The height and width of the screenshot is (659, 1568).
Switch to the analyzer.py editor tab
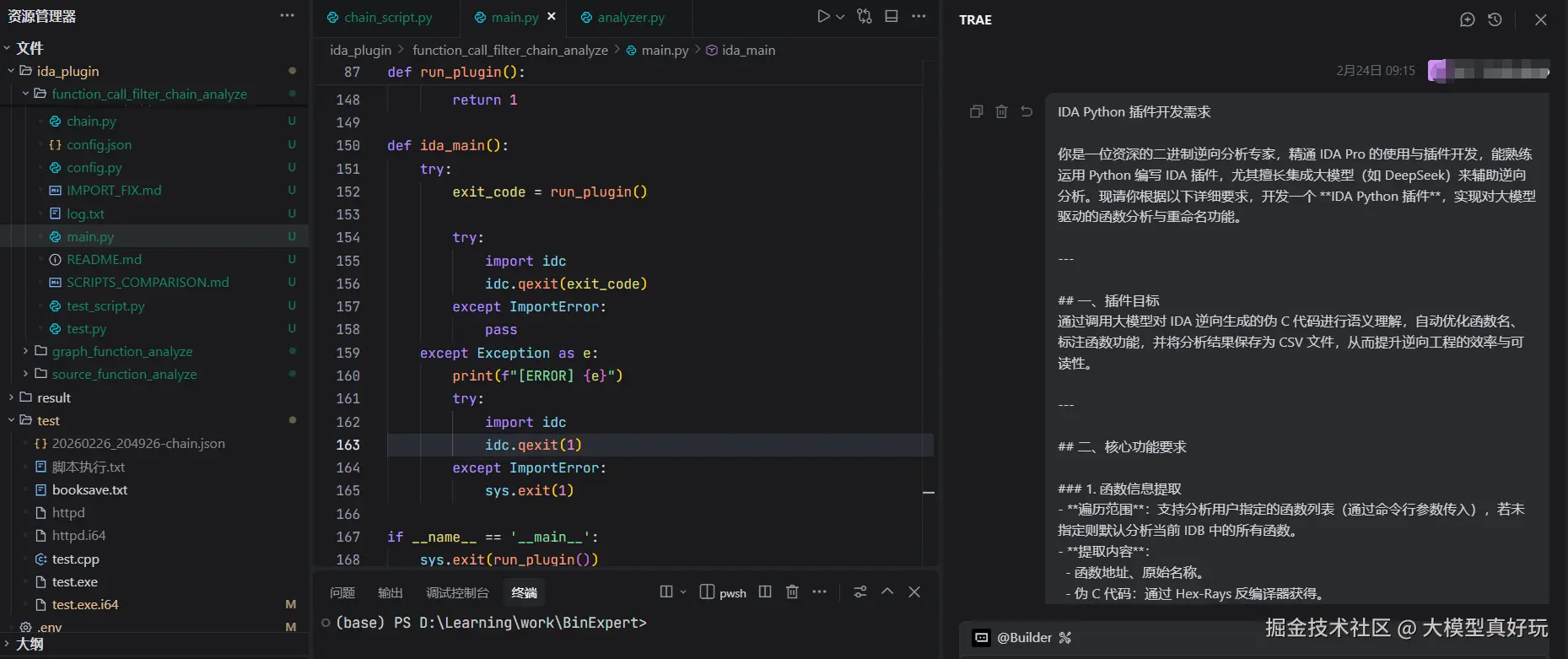click(630, 18)
